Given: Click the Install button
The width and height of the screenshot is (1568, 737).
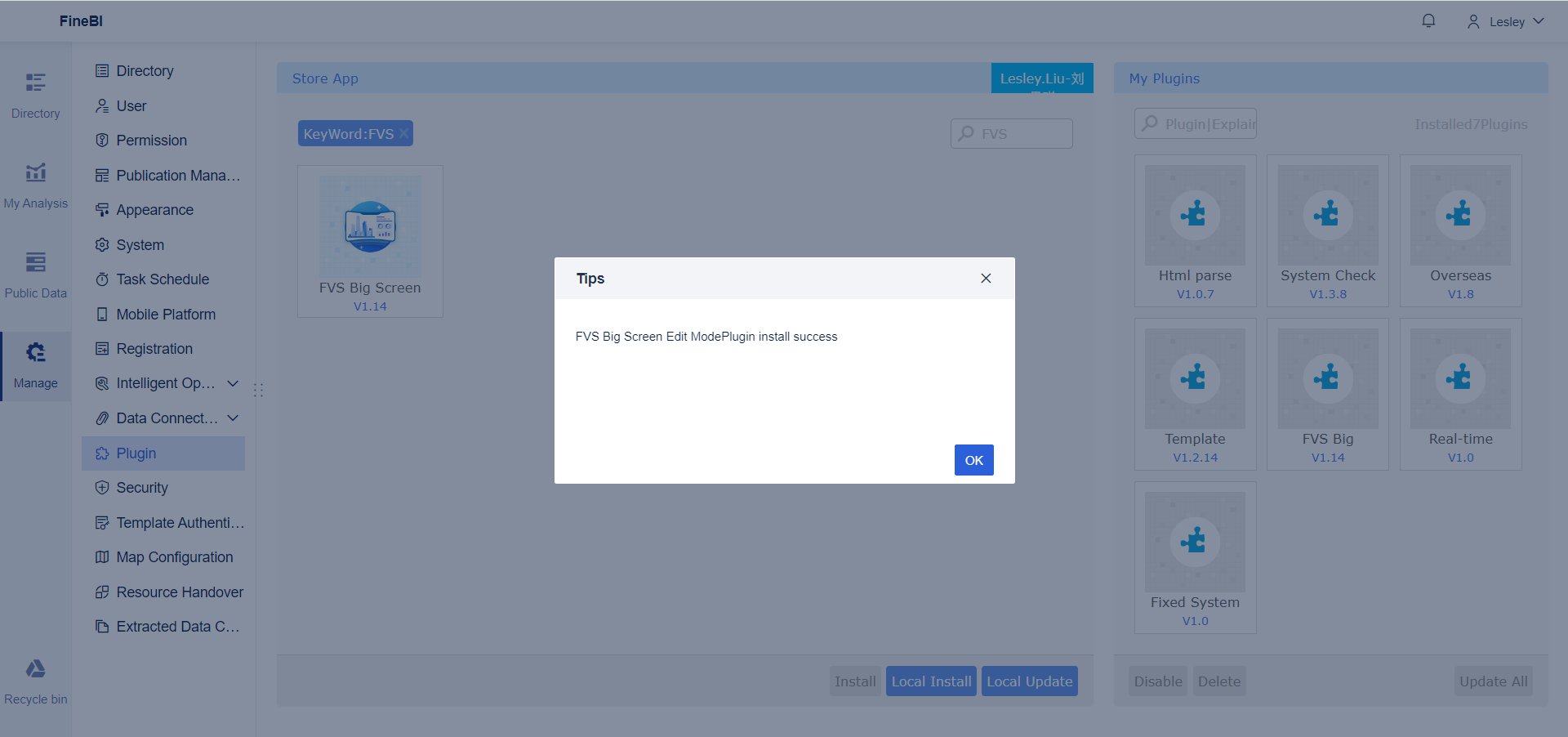Looking at the screenshot, I should (855, 681).
